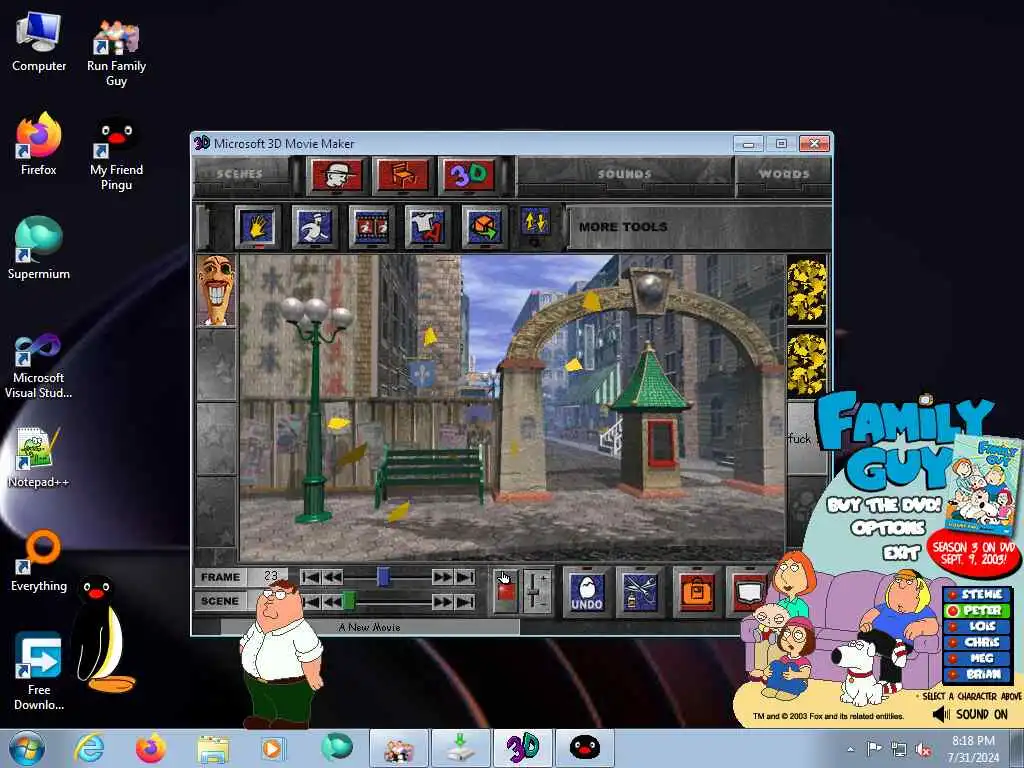Select LOIS in the Family Guy character list
The image size is (1024, 768).
tap(977, 626)
